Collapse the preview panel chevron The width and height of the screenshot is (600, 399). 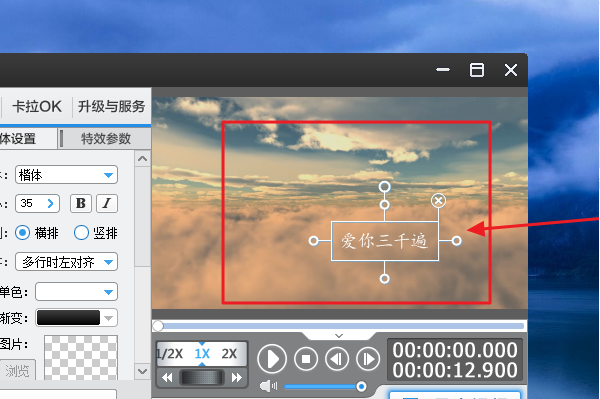click(339, 335)
